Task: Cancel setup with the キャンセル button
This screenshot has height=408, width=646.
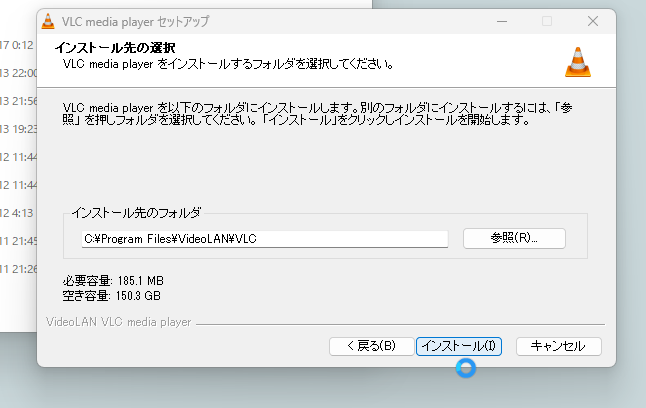Action: pyautogui.click(x=559, y=346)
